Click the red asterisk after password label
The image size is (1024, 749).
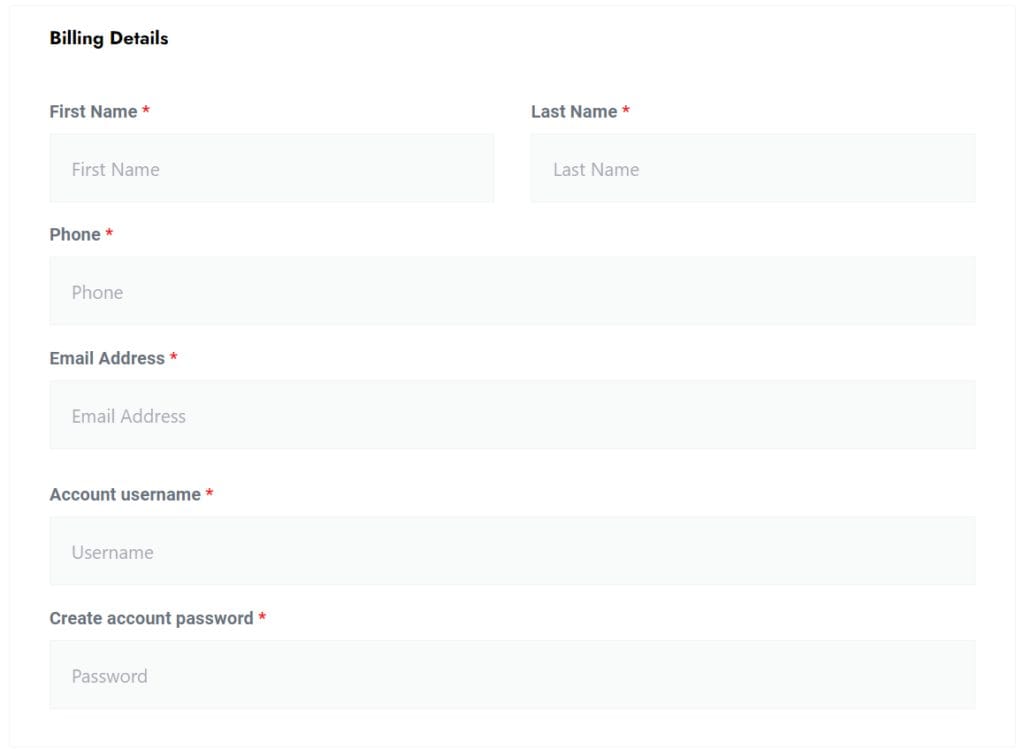pyautogui.click(x=262, y=618)
